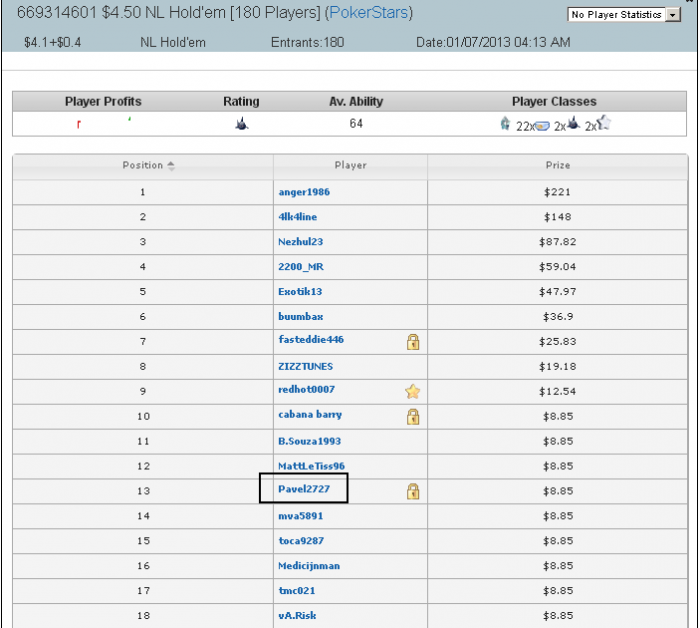Open player anger1986 profile
700x628 pixels.
click(304, 192)
